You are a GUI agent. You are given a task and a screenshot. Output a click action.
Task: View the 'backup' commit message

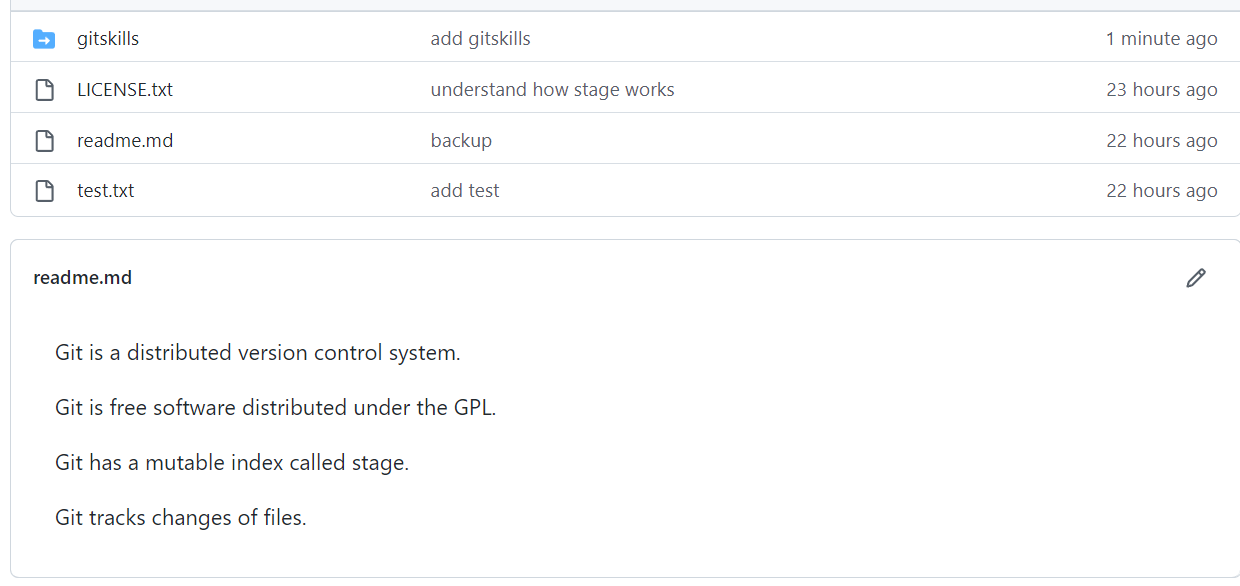coord(461,141)
